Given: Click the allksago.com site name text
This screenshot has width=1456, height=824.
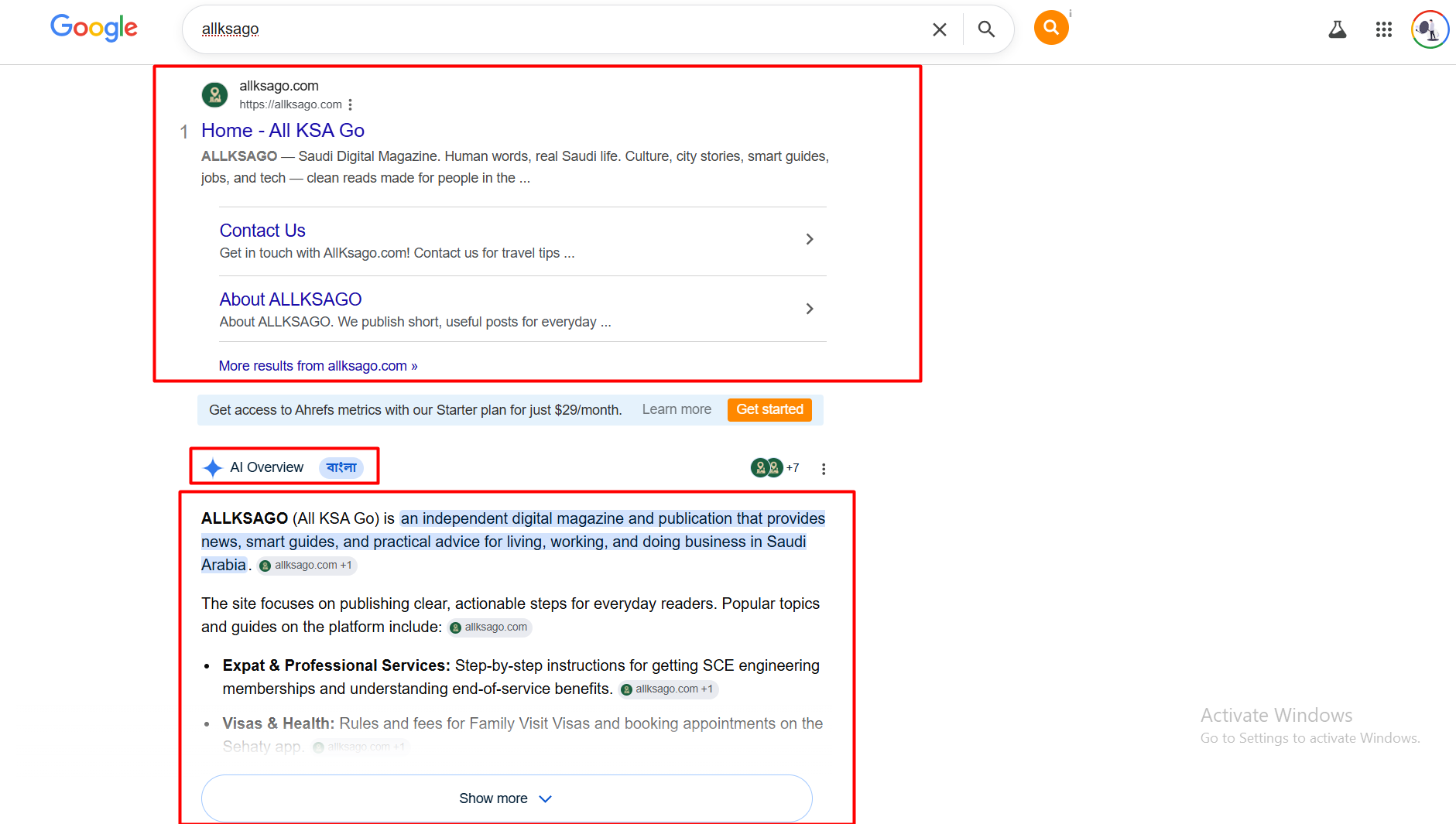Looking at the screenshot, I should pos(279,86).
